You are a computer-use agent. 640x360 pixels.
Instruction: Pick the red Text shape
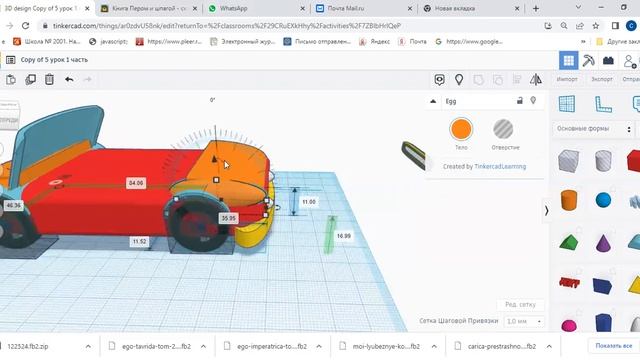[x=569, y=282]
